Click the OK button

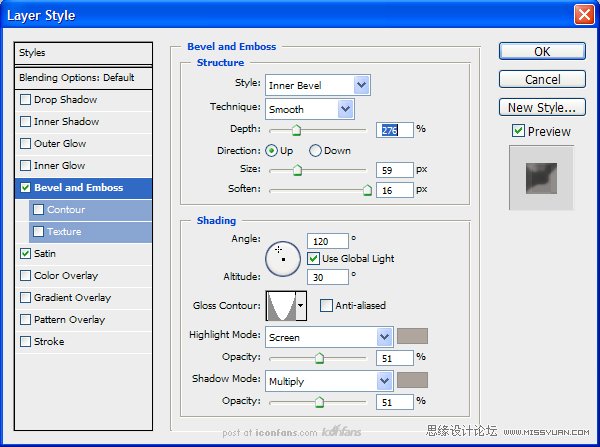pos(542,51)
